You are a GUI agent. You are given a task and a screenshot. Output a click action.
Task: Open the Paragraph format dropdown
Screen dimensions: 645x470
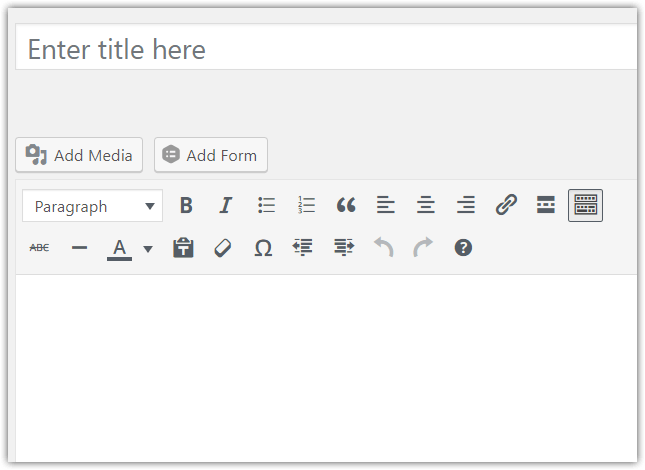[93, 206]
